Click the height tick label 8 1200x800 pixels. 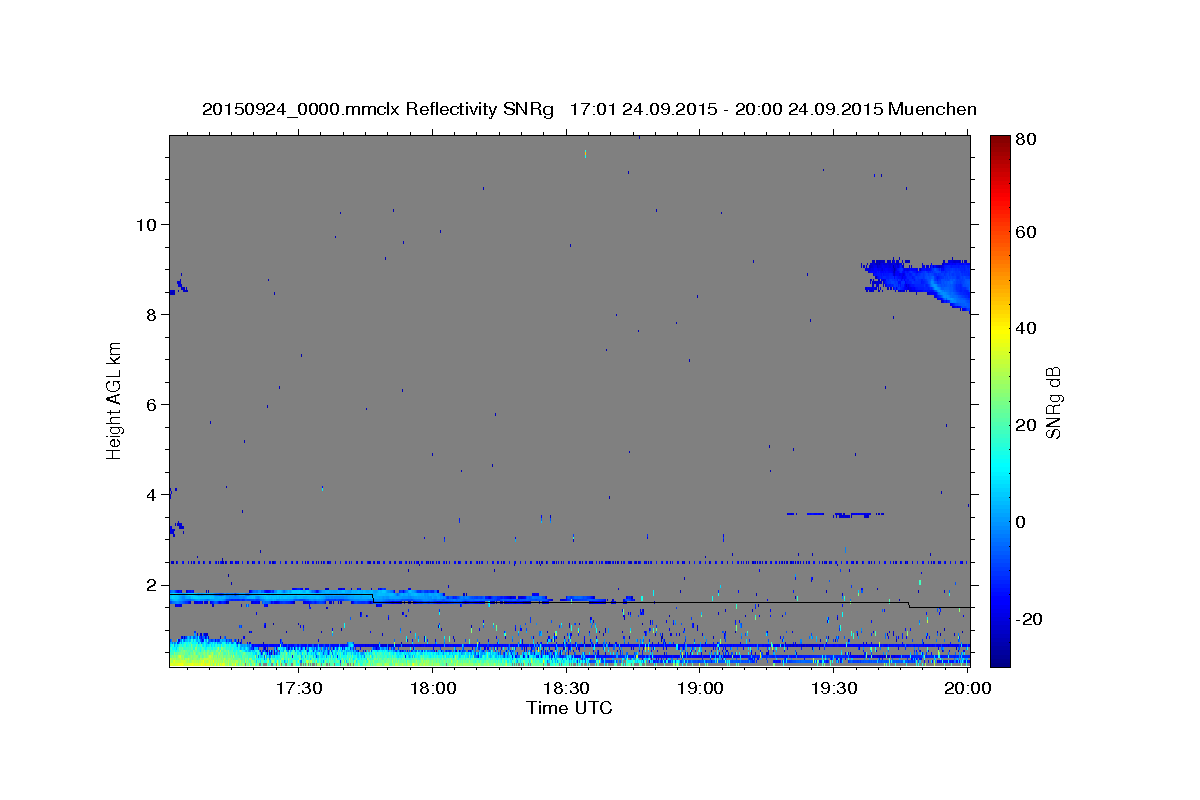[x=152, y=314]
